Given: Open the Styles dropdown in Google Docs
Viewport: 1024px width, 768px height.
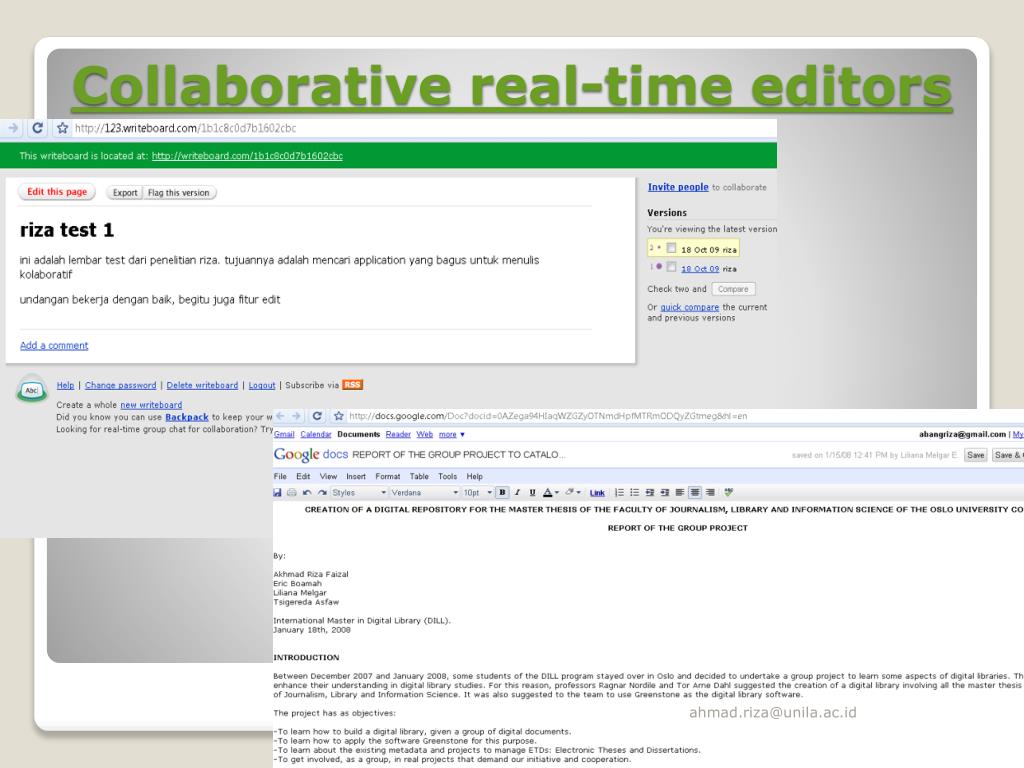Looking at the screenshot, I should (359, 493).
